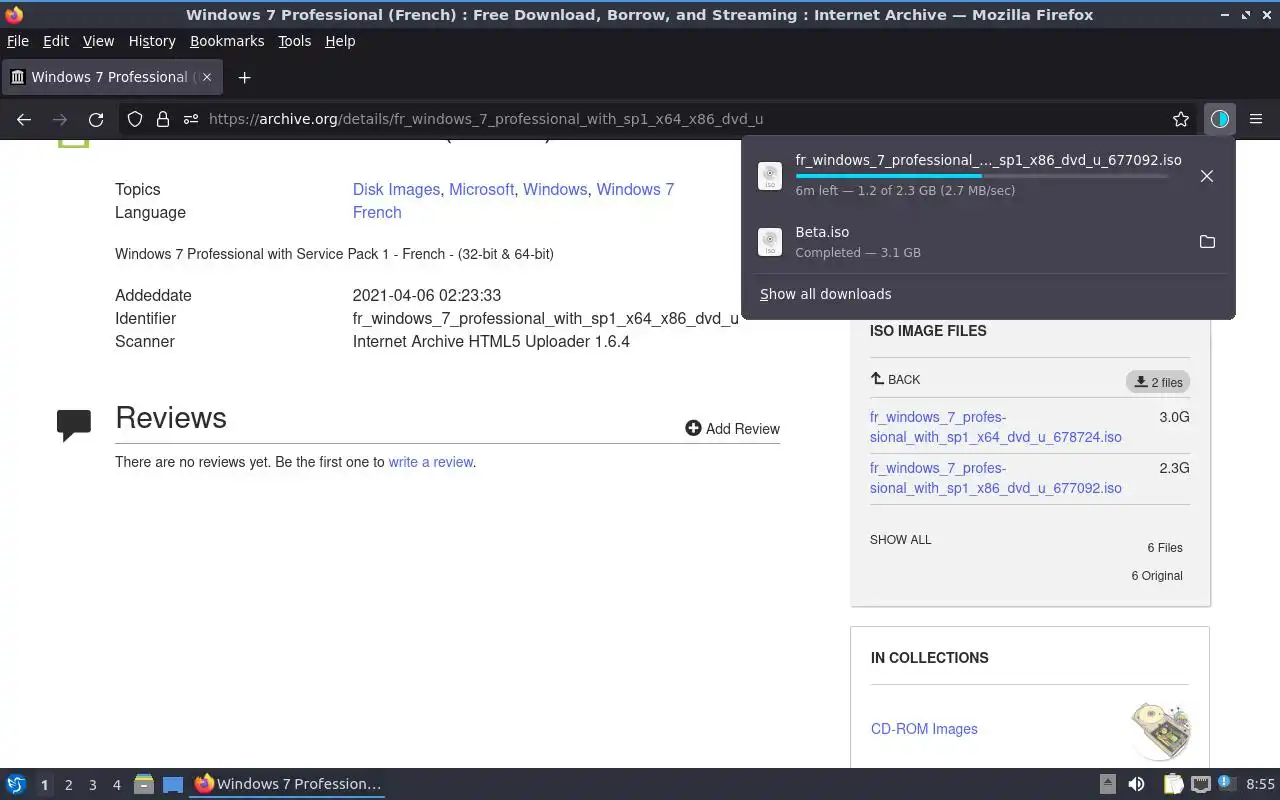The height and width of the screenshot is (800, 1280).
Task: Open a new tab with plus button
Action: pos(244,77)
